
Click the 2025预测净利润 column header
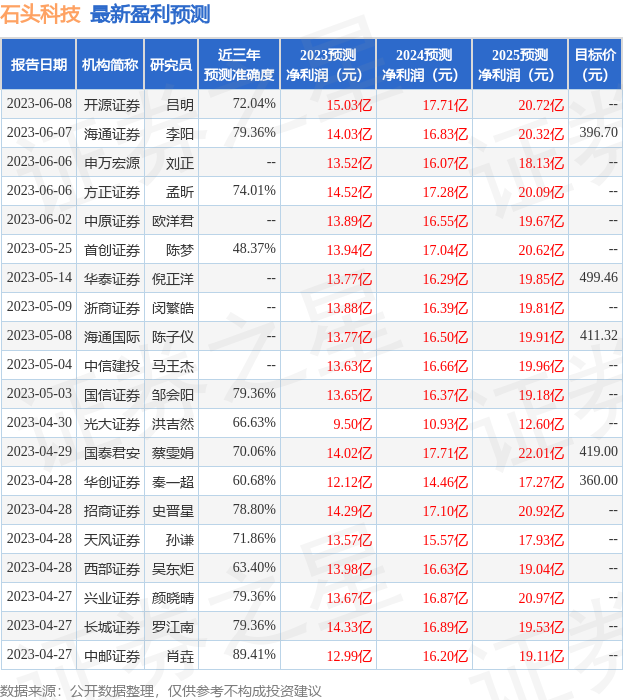(520, 64)
